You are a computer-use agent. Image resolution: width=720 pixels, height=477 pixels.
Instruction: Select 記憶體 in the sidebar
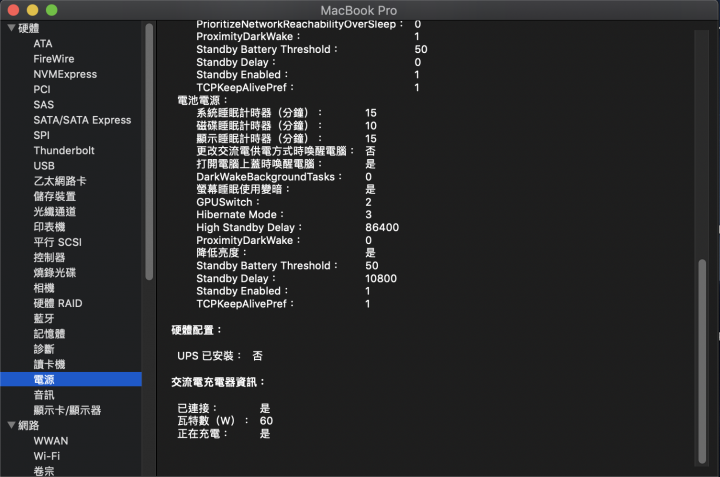[49, 334]
